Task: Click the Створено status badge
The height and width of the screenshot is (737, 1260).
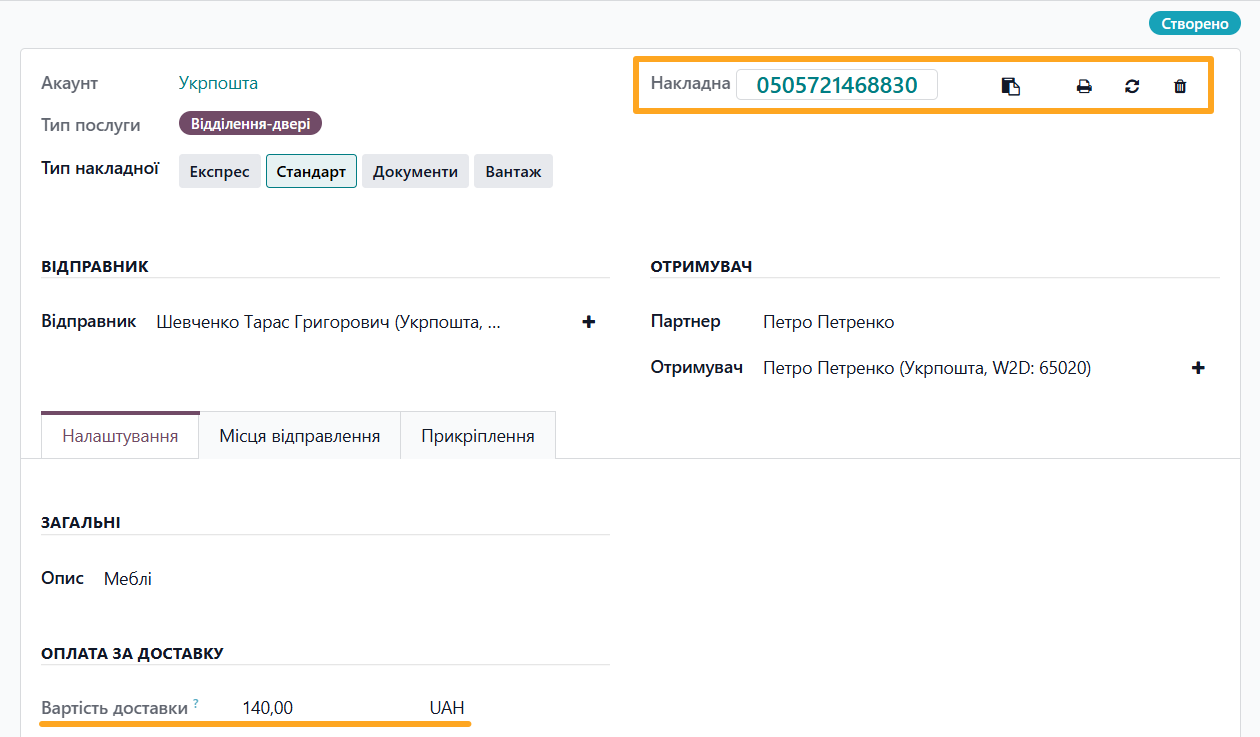Action: pos(1194,23)
